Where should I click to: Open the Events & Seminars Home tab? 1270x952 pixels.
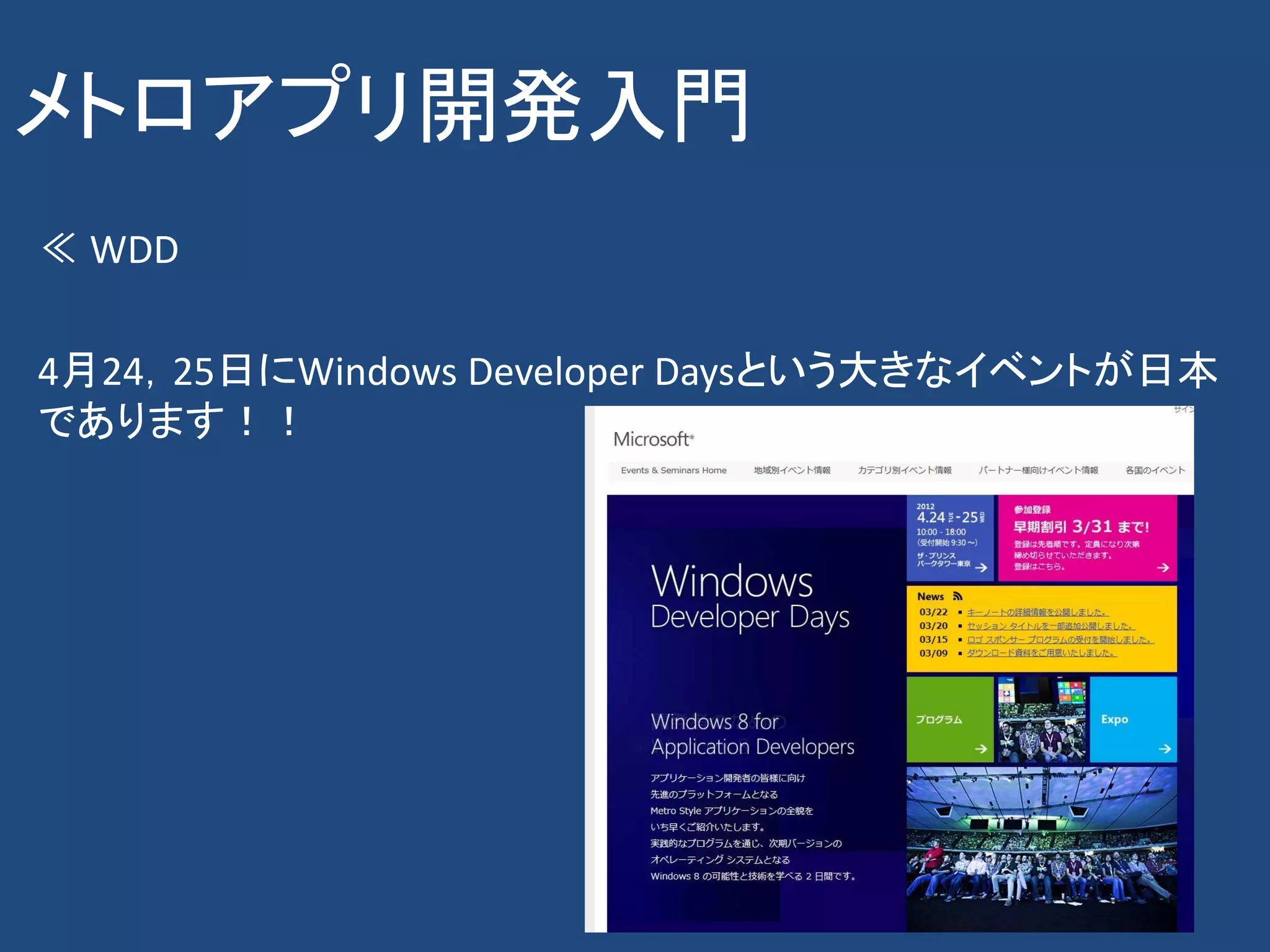click(x=673, y=470)
